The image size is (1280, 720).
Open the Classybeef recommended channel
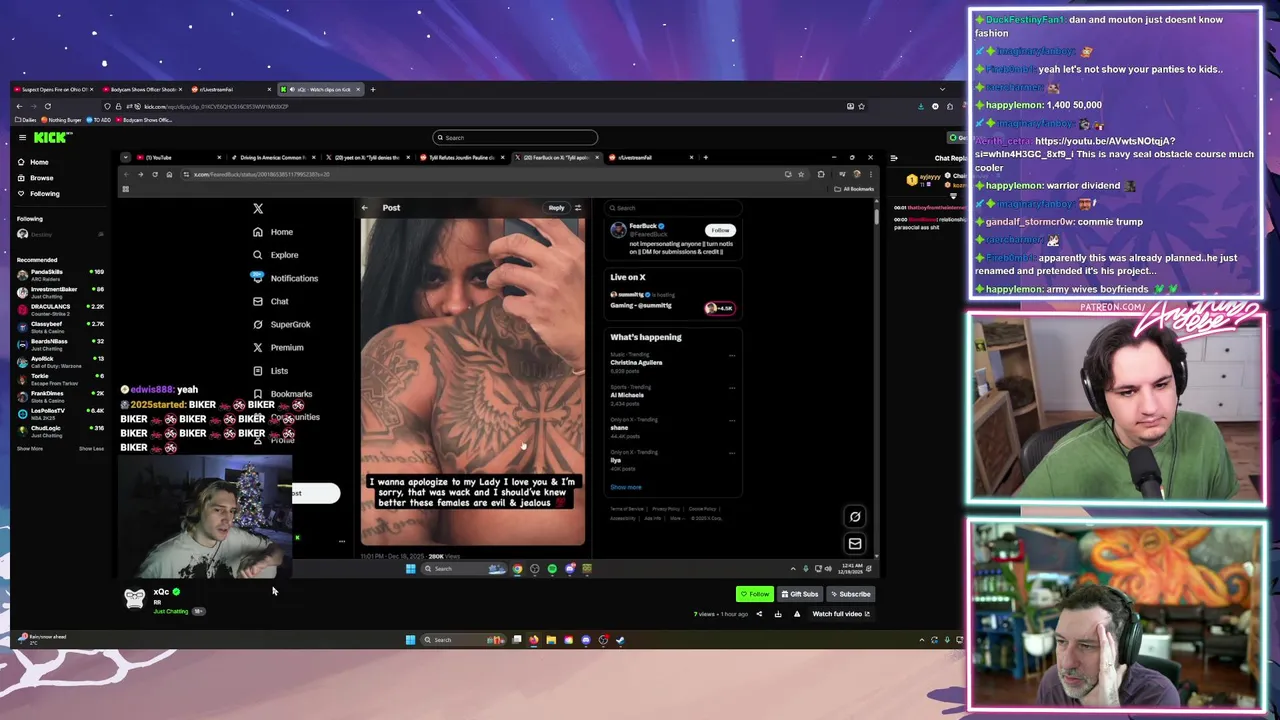[60, 326]
